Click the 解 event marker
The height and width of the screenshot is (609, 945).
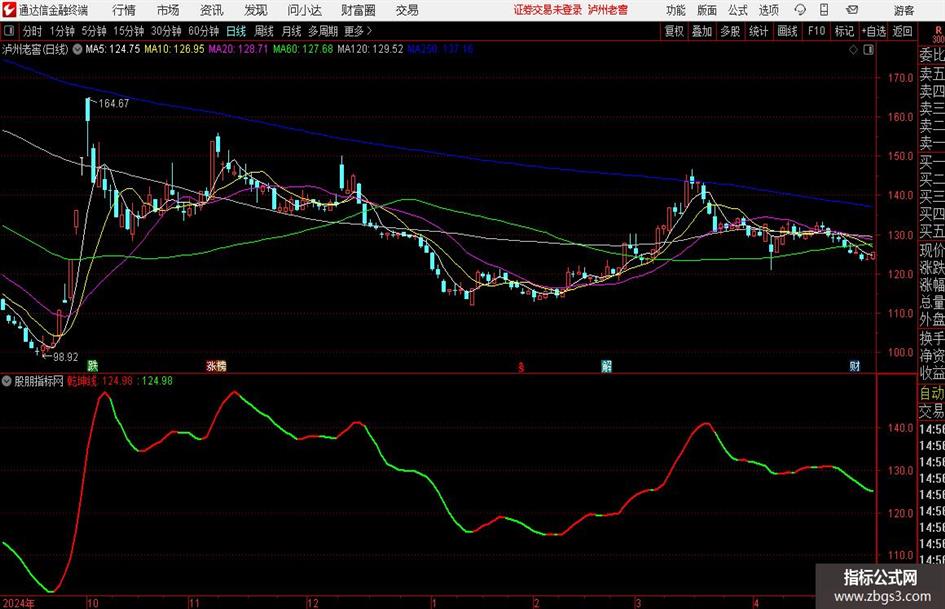pyautogui.click(x=606, y=365)
